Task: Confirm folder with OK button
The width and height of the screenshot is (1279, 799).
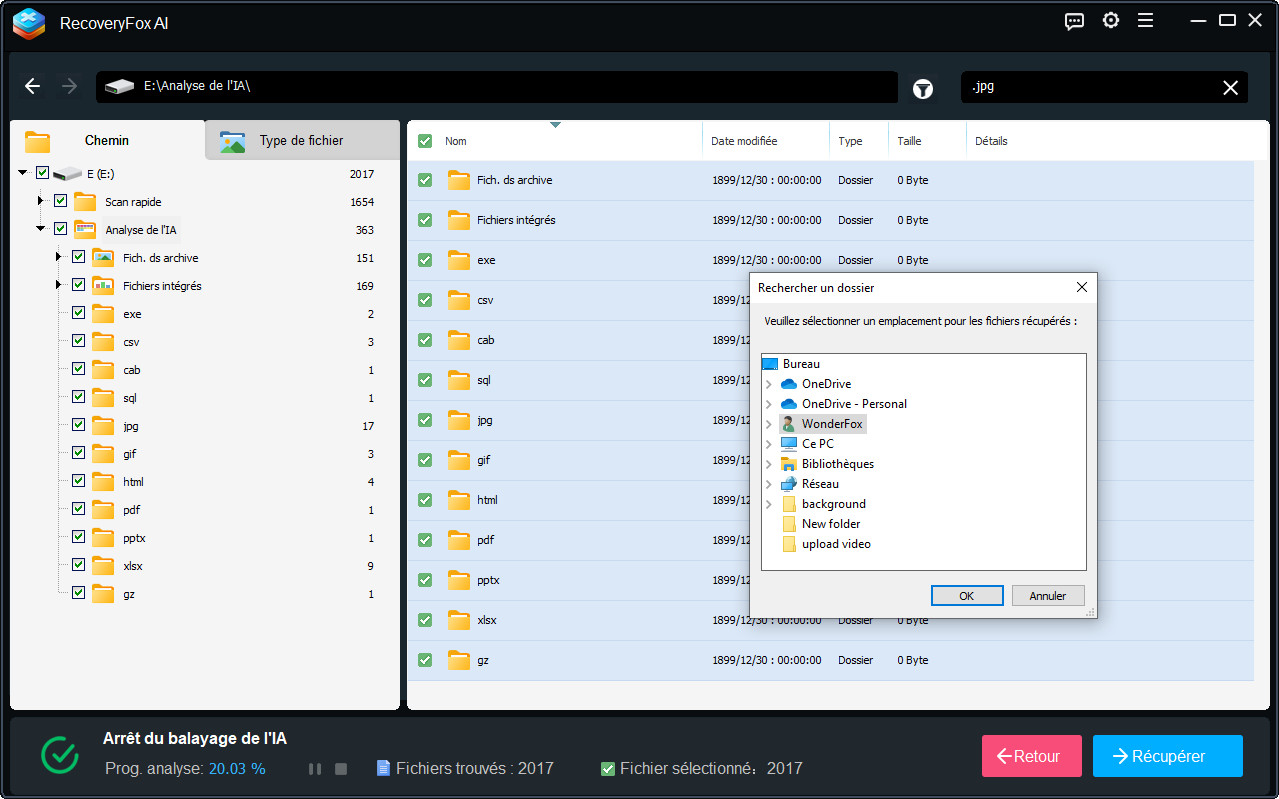Action: [x=966, y=595]
